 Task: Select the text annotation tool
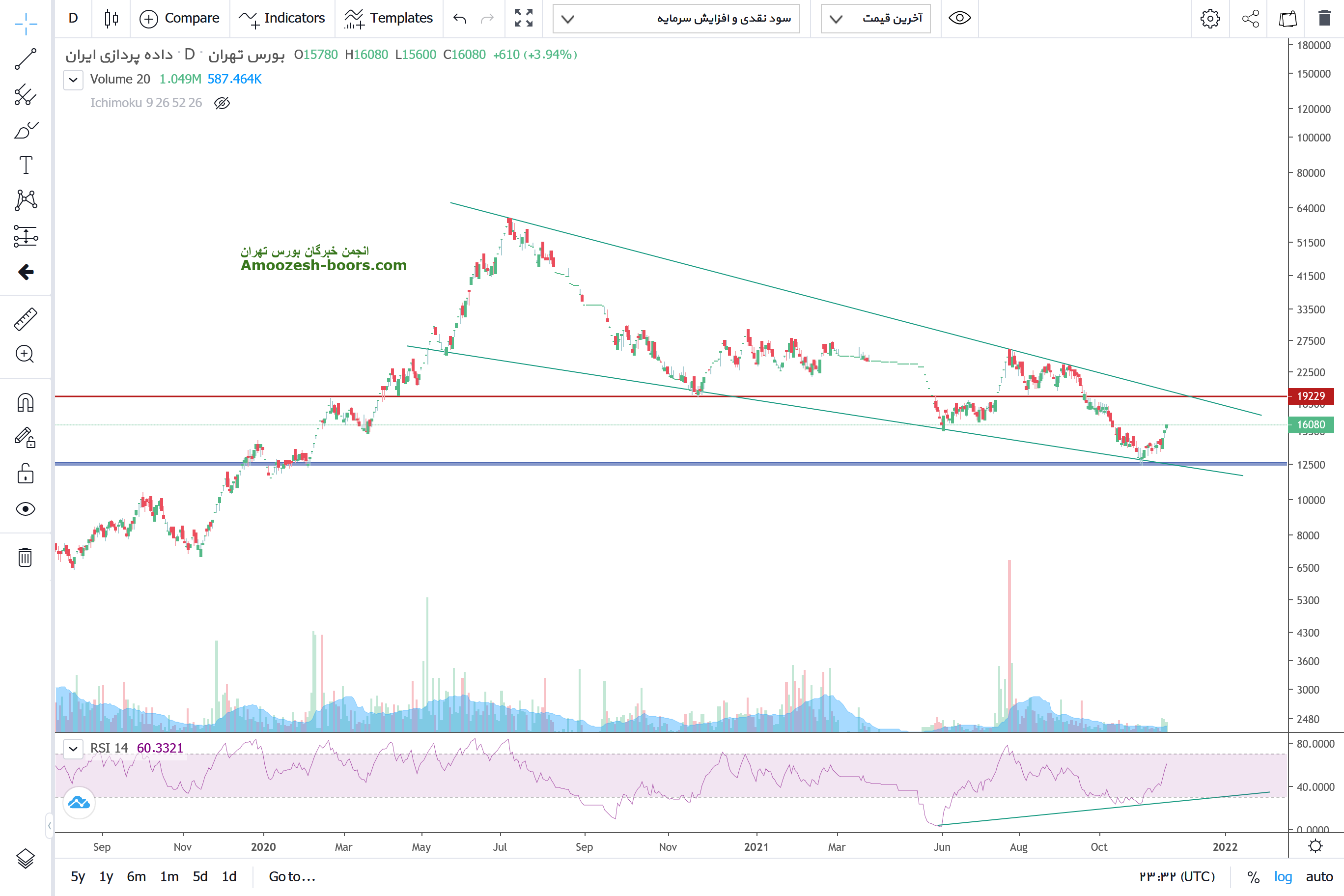[x=26, y=165]
